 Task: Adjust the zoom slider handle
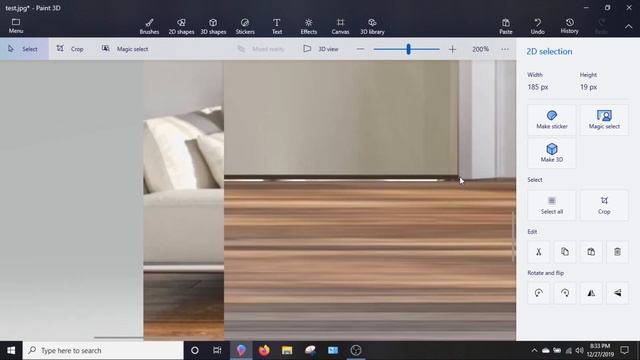(x=408, y=49)
